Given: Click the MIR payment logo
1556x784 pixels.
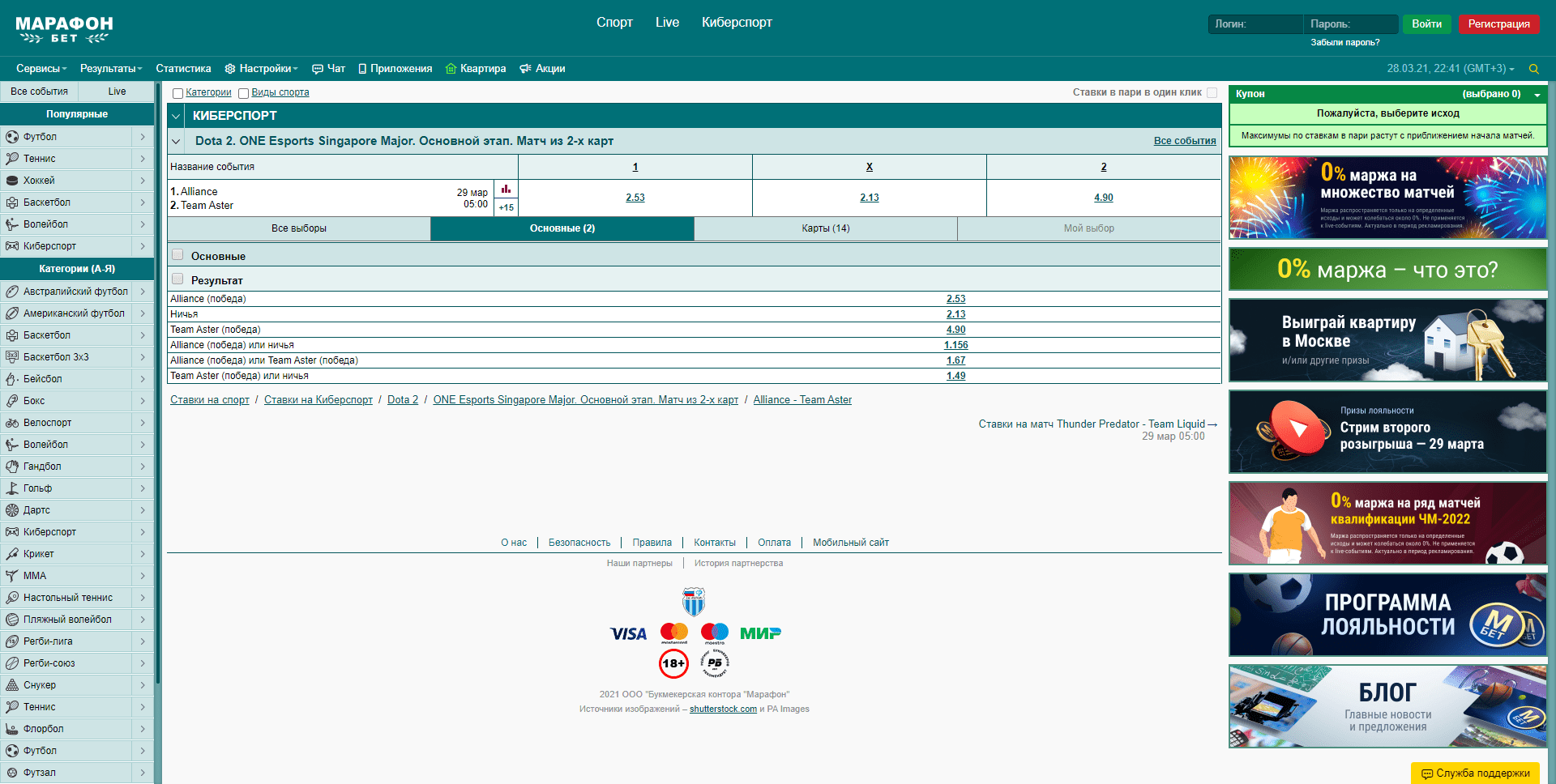Looking at the screenshot, I should point(760,633).
